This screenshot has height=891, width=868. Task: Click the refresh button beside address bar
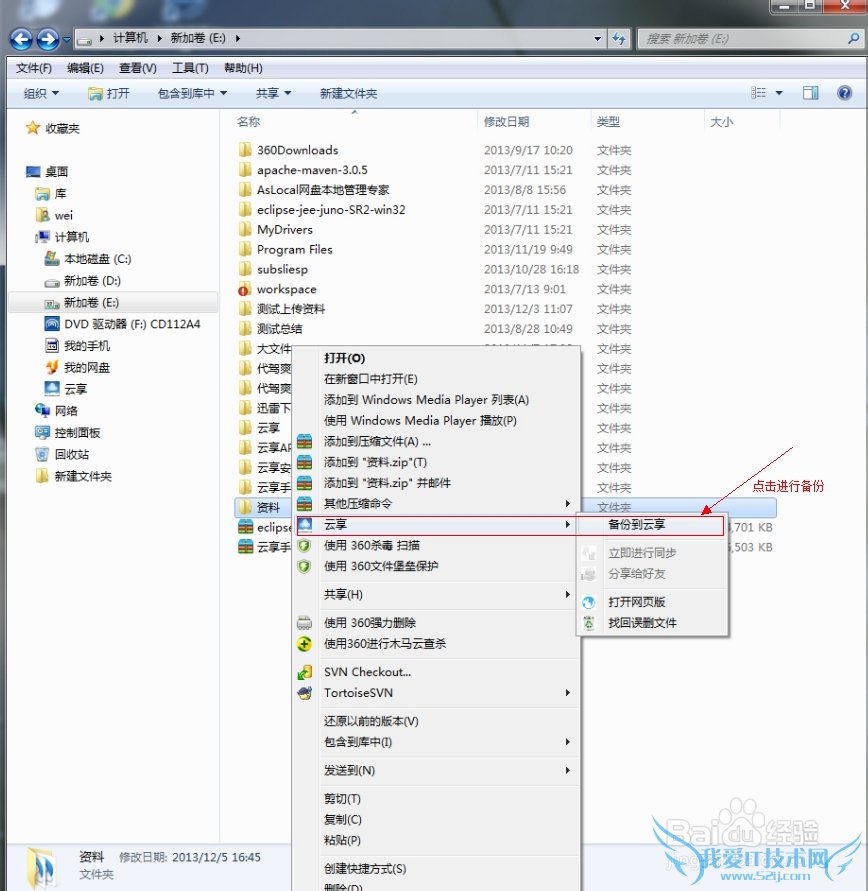pyautogui.click(x=619, y=39)
